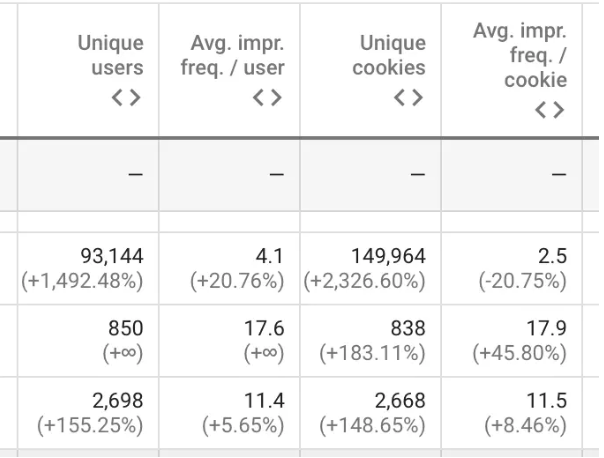Sort by Unique cookies column header
604x458 pixels.
(393, 56)
